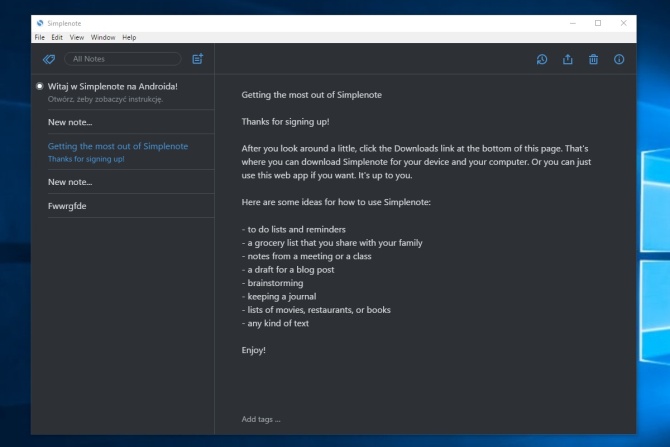This screenshot has height=447, width=670.
Task: Open the Window menu
Action: 103,37
